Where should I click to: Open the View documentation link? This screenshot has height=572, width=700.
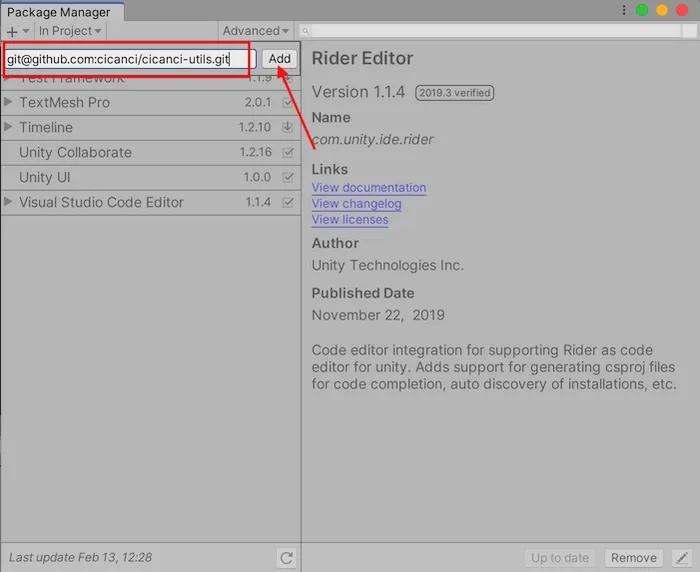(x=369, y=188)
